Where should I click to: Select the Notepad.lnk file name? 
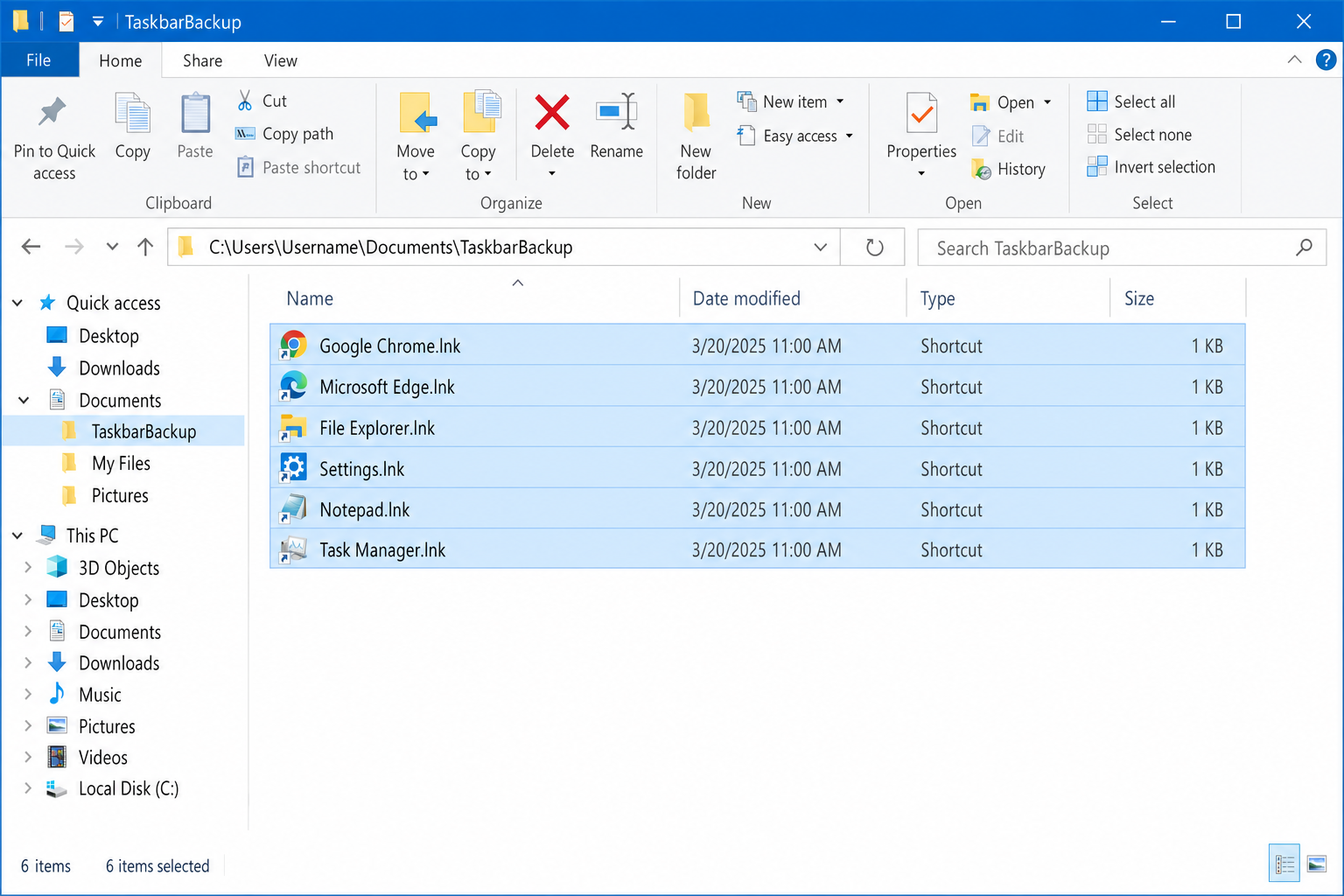pyautogui.click(x=365, y=509)
